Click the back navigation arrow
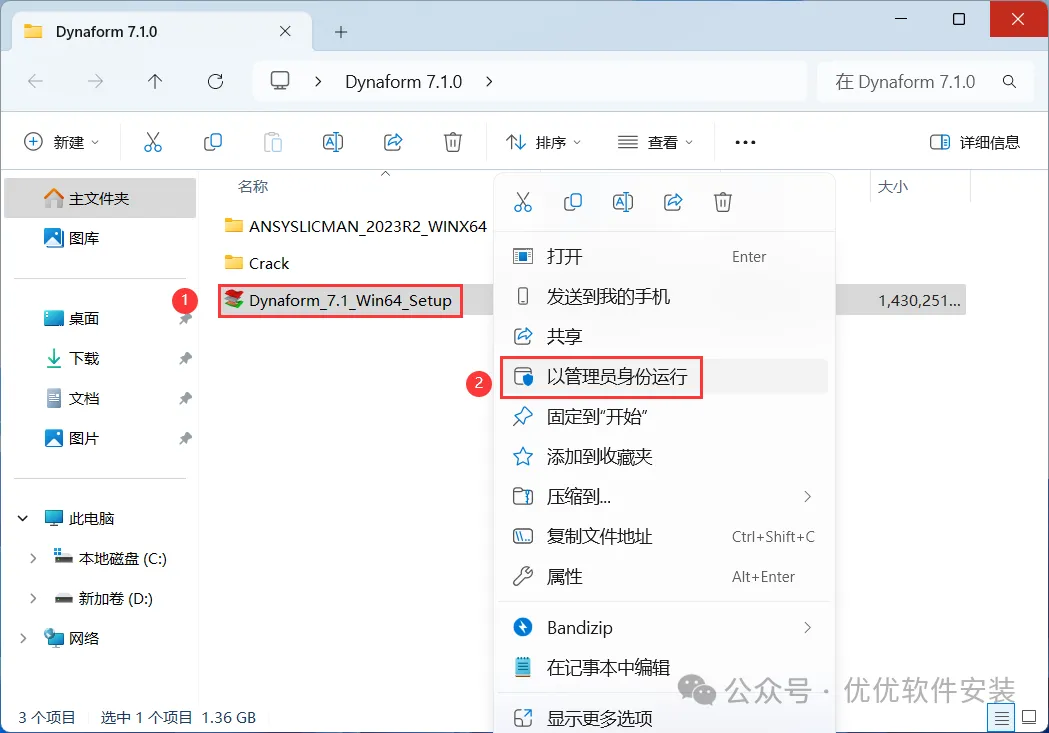The image size is (1049, 733). (35, 82)
